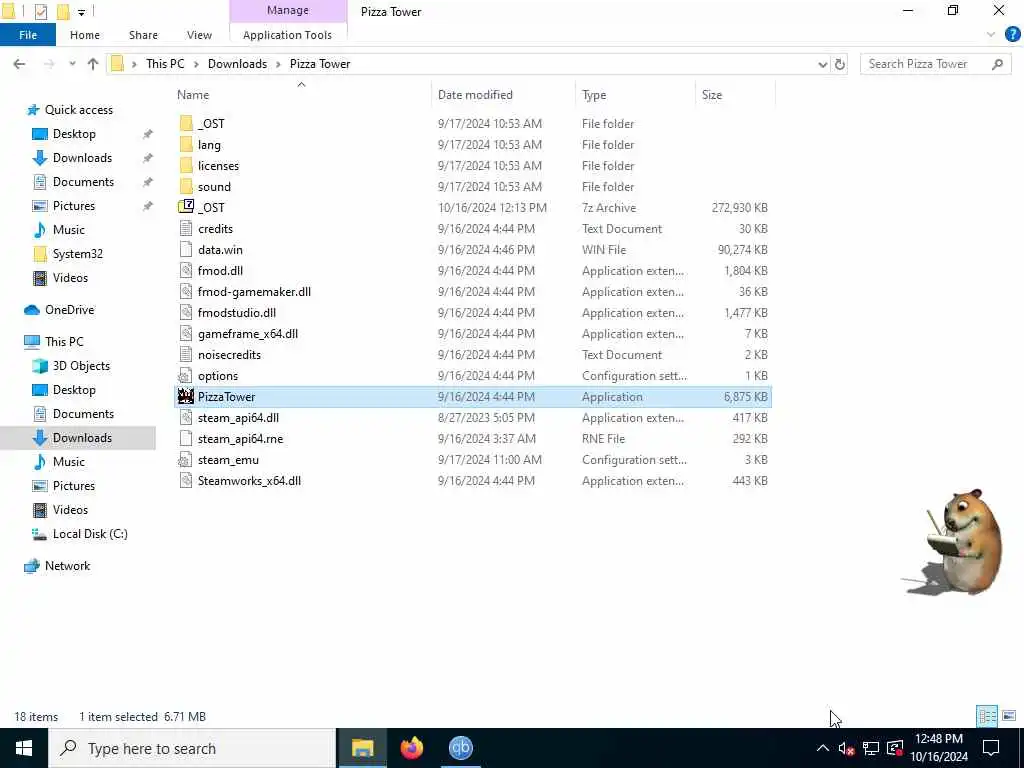Click This PC in address breadcrumb
1024x768 pixels.
click(x=165, y=64)
